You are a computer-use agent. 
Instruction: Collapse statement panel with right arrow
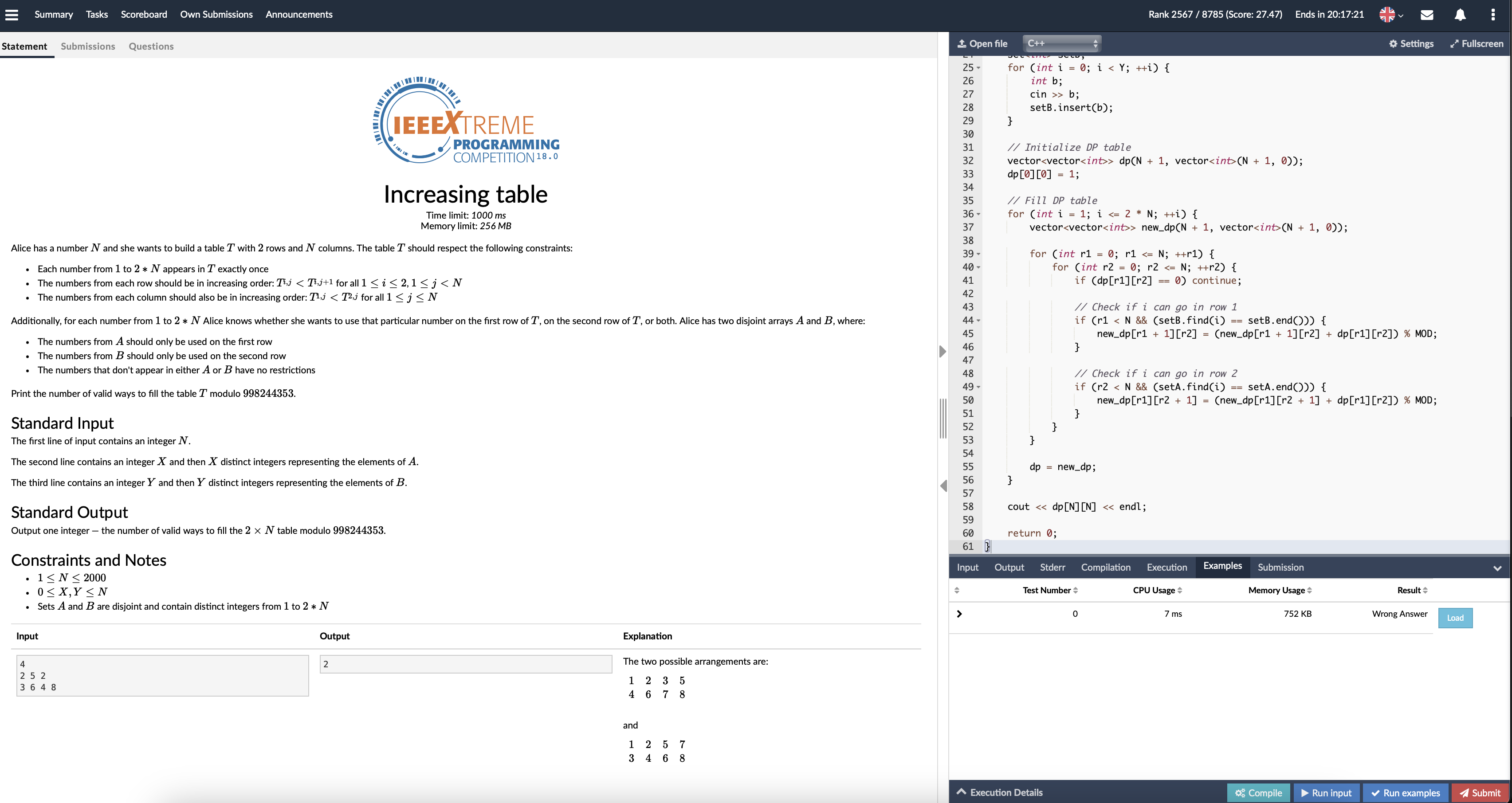coord(943,352)
